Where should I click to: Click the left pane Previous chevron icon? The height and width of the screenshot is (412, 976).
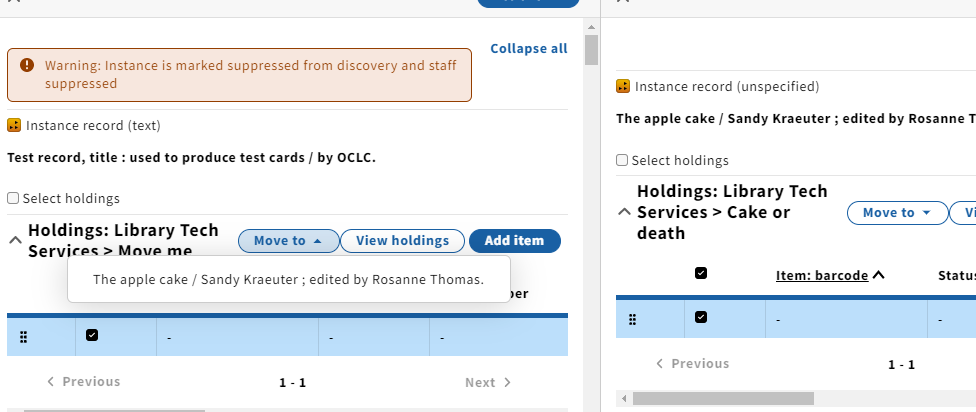click(50, 382)
